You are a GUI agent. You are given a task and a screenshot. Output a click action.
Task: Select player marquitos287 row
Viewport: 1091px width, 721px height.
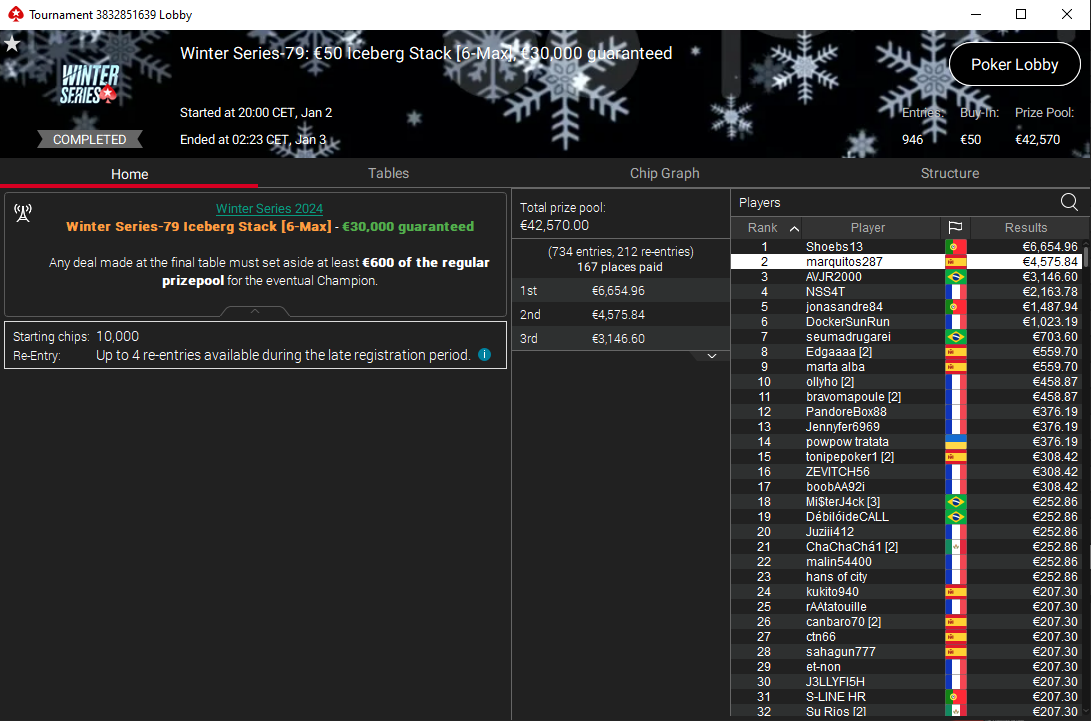tap(905, 262)
